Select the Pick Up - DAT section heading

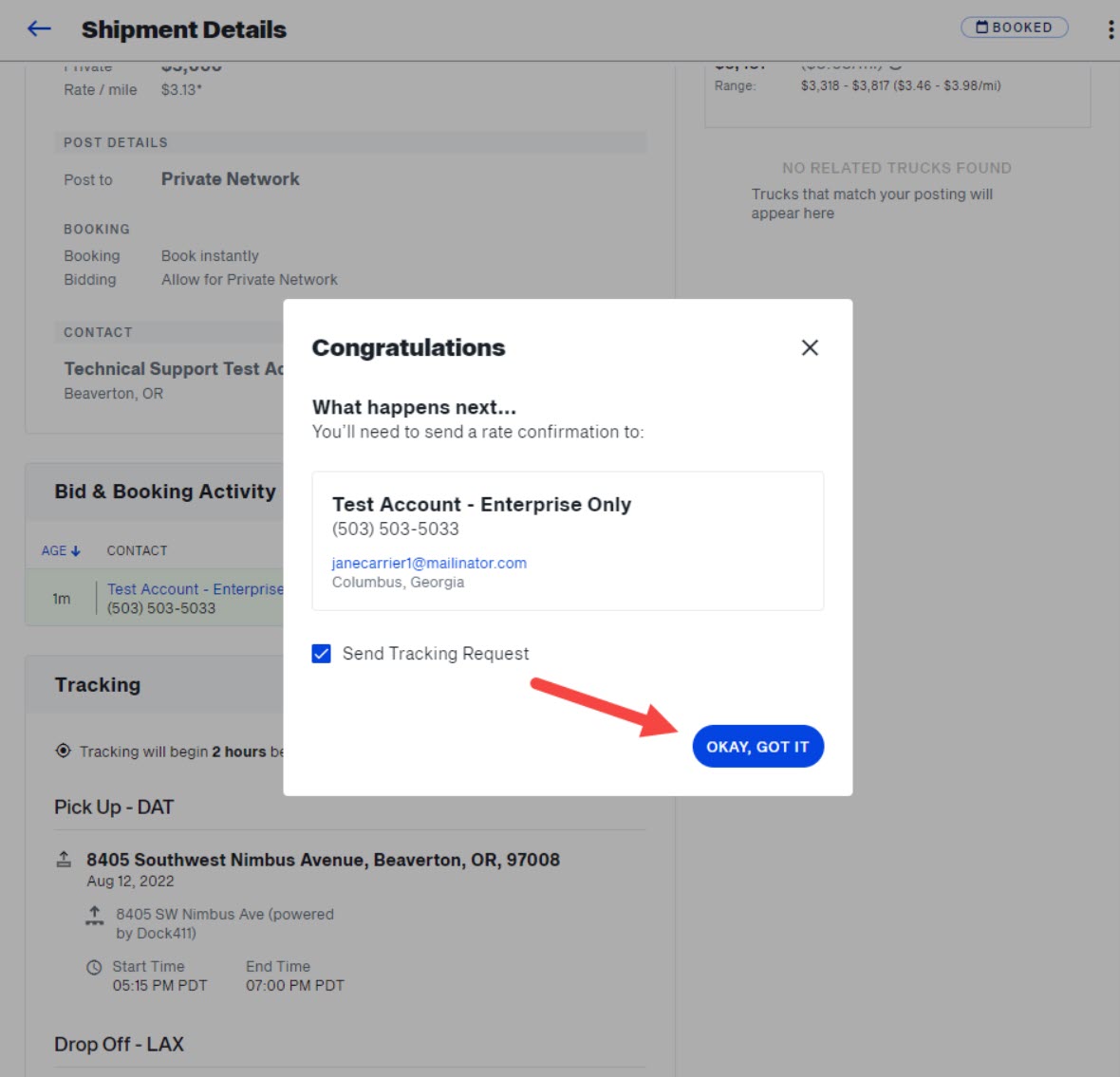tap(114, 808)
